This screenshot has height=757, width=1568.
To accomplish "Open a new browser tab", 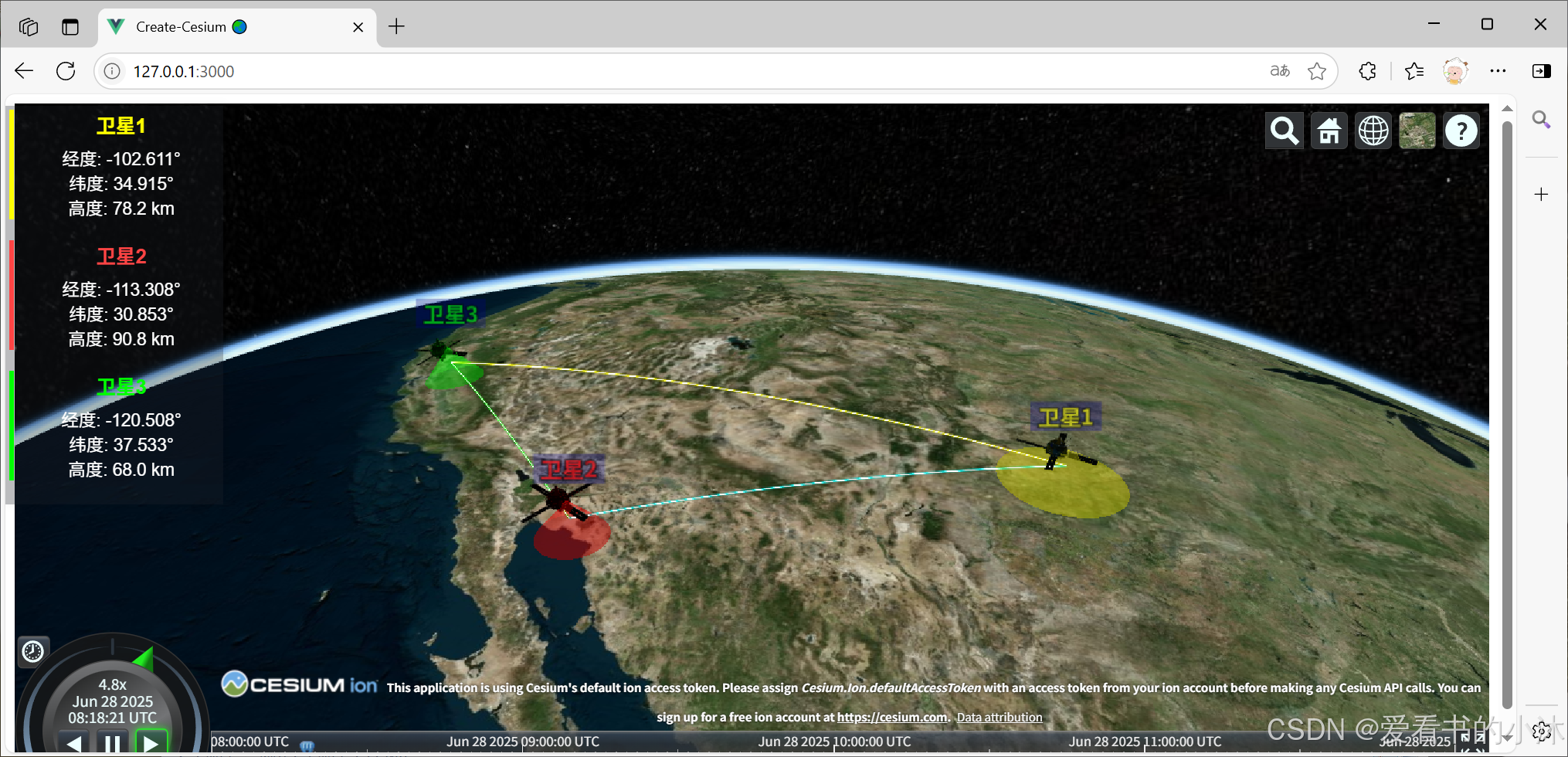I will (396, 26).
